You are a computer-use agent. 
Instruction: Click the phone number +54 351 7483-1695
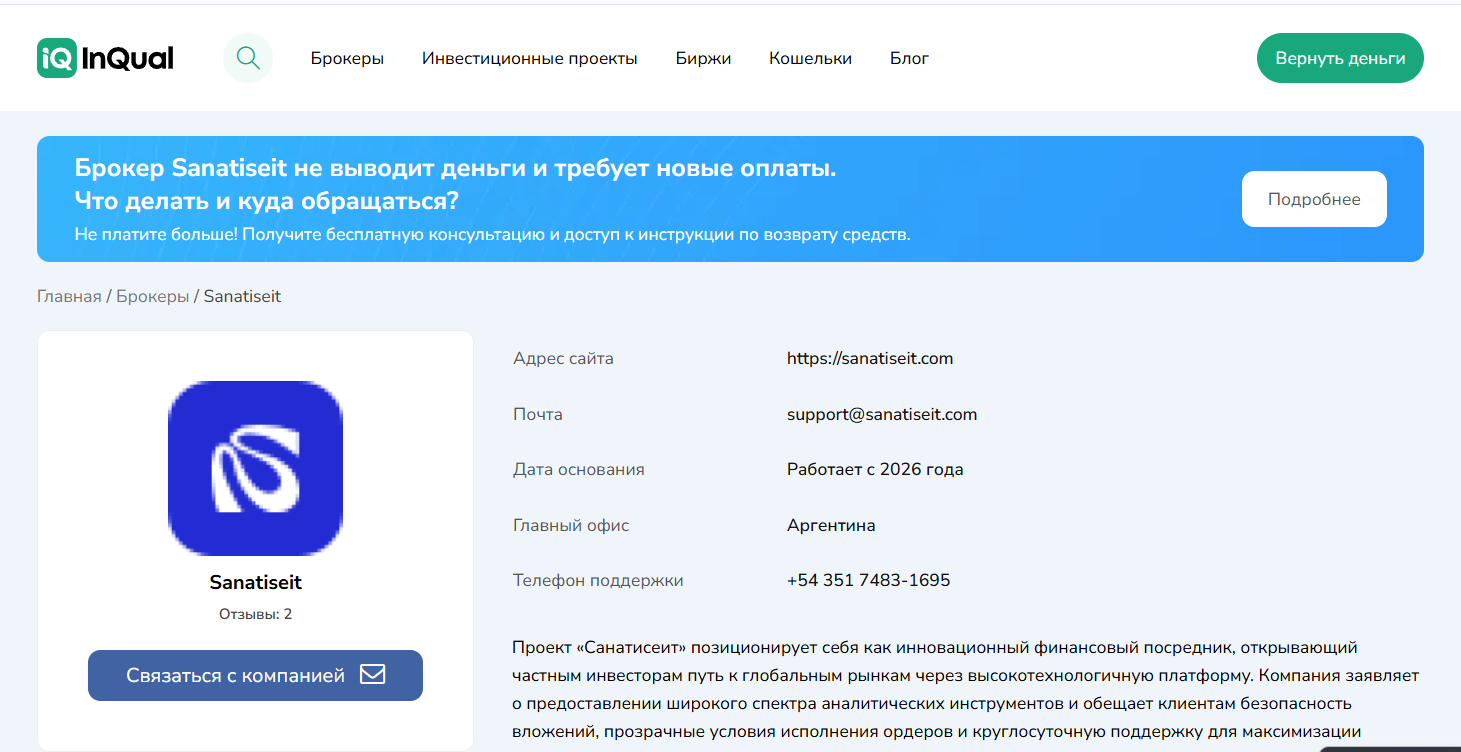(868, 580)
